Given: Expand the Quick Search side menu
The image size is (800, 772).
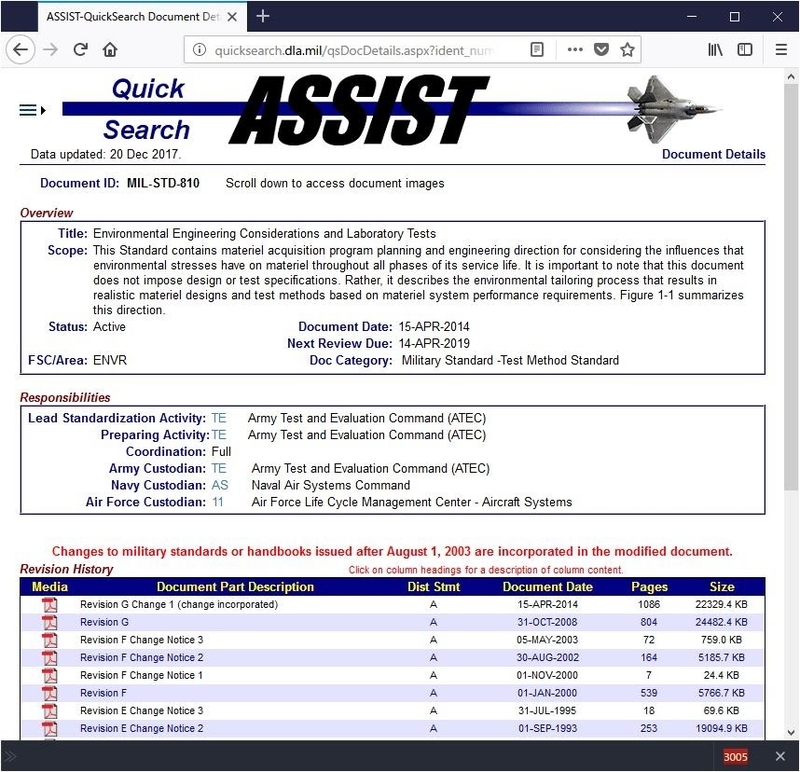Looking at the screenshot, I should [32, 110].
